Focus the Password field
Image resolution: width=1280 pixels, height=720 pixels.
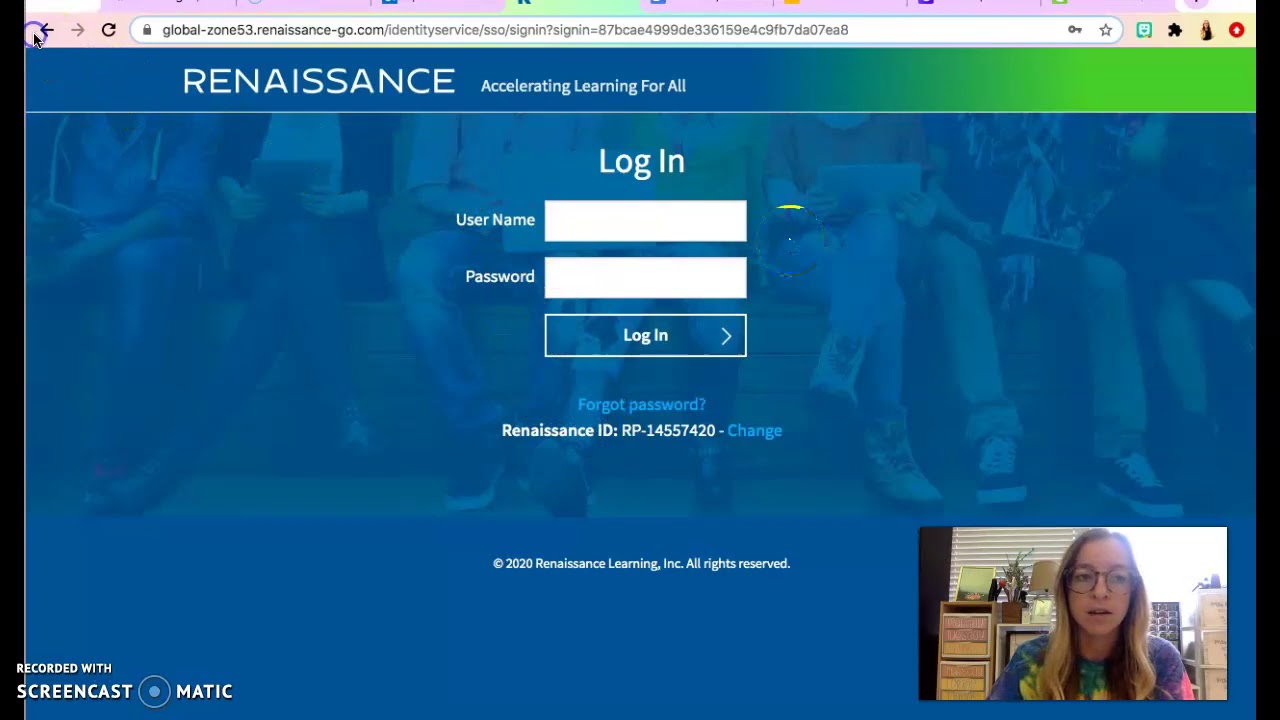click(645, 278)
